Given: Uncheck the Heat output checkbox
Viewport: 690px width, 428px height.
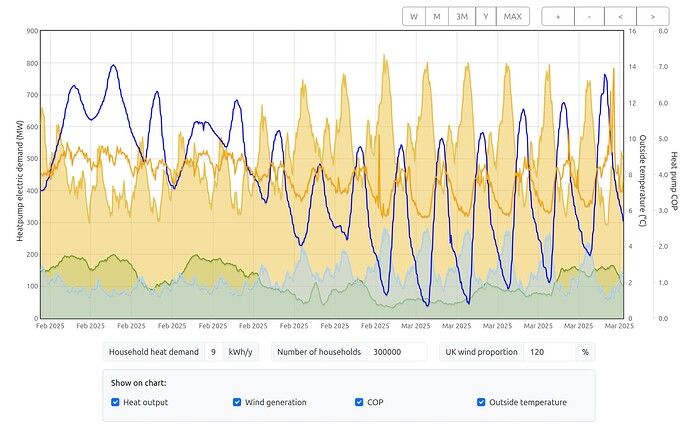Looking at the screenshot, I should (x=115, y=402).
